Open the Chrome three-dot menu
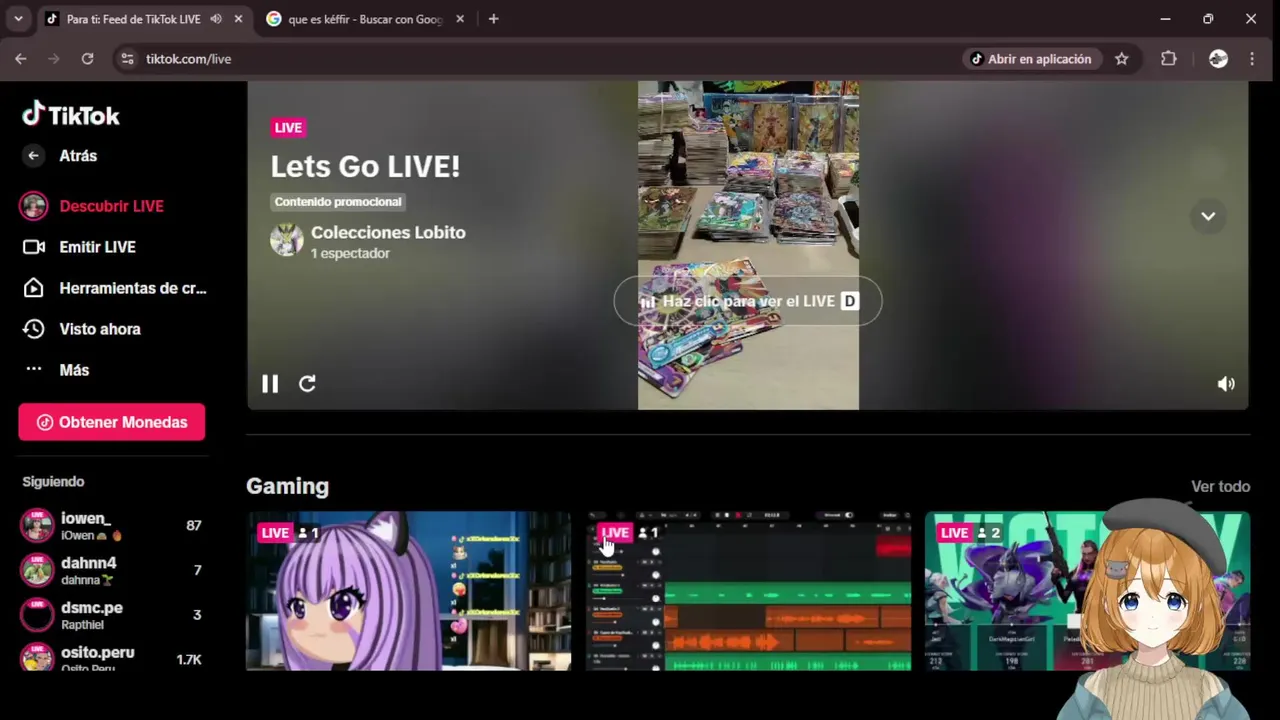The image size is (1280, 720). point(1252,59)
